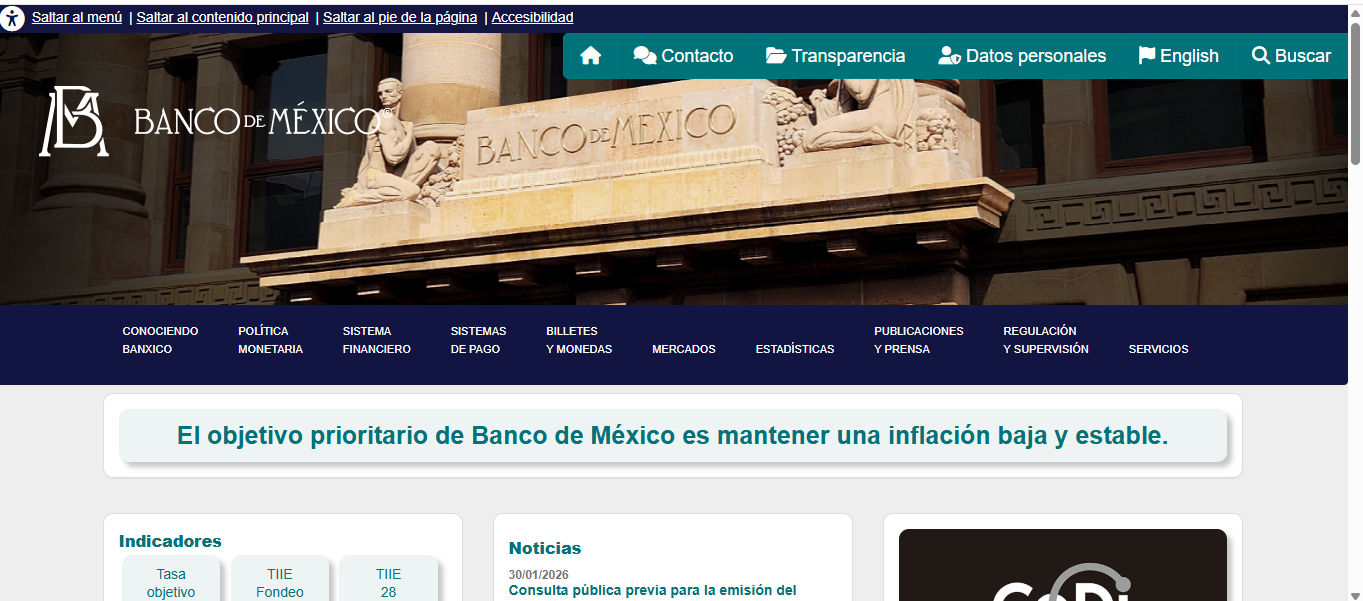Open the Sistemas de Pago menu
Viewport: 1363px width, 601px height.
(x=478, y=340)
